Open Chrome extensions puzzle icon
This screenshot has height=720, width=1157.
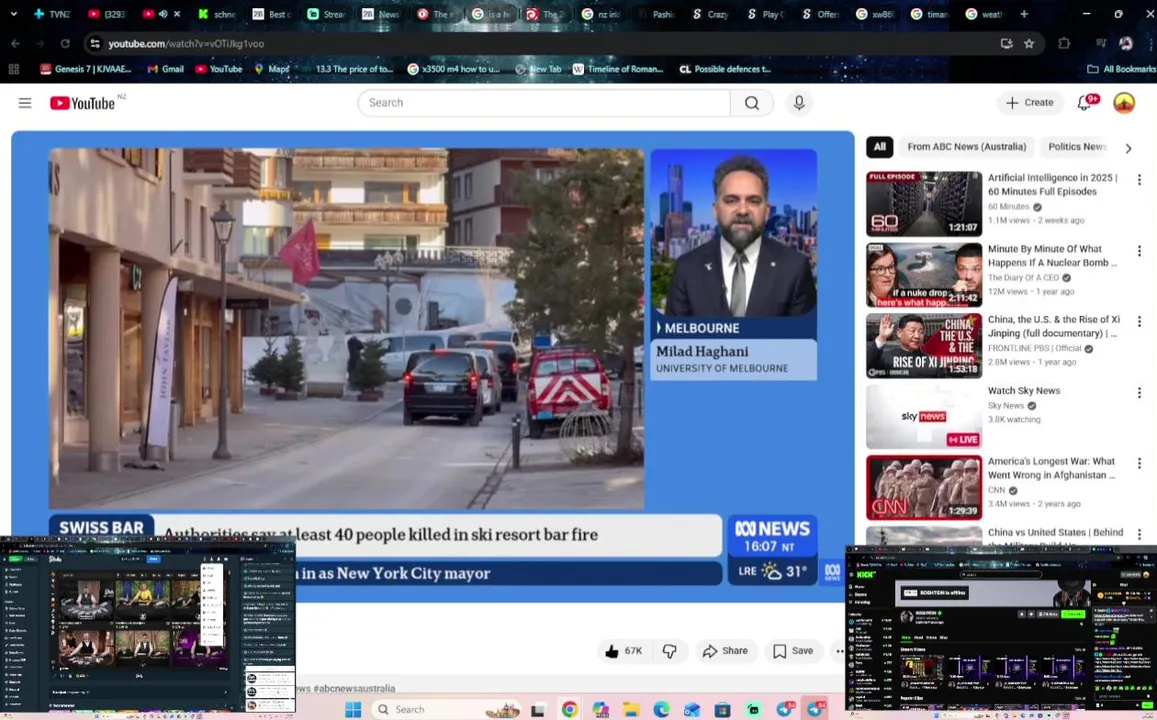coord(1063,44)
